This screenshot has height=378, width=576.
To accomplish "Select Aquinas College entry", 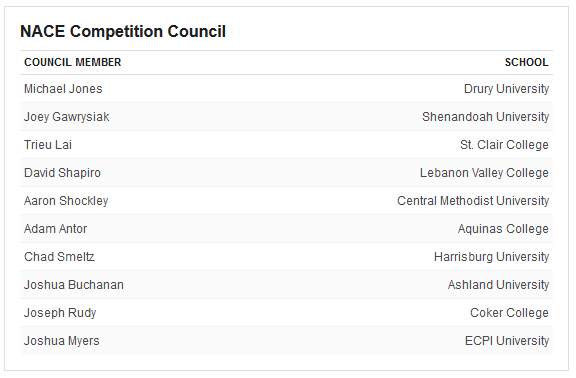I will (x=503, y=229).
